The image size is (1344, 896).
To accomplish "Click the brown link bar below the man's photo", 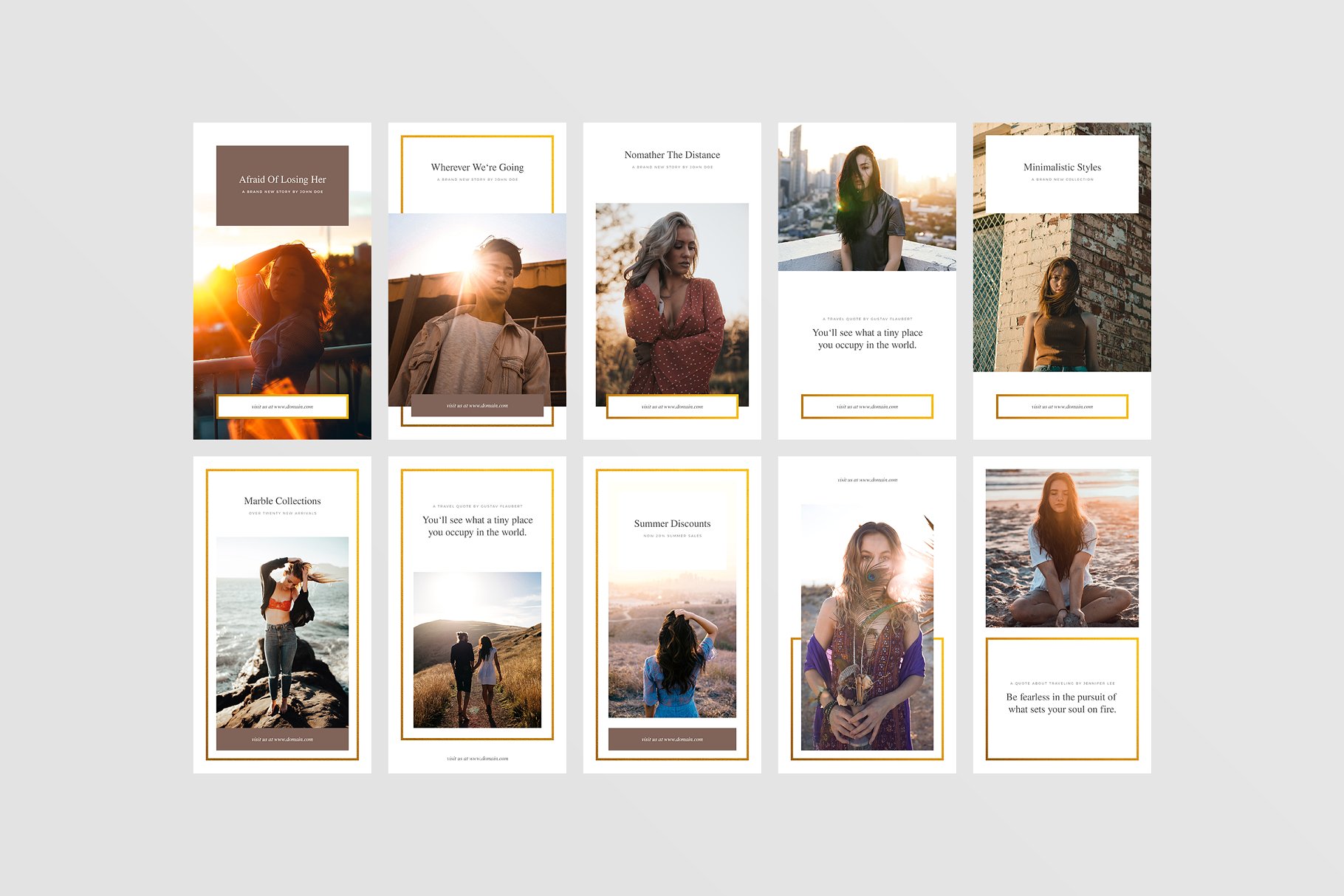I will (x=477, y=406).
